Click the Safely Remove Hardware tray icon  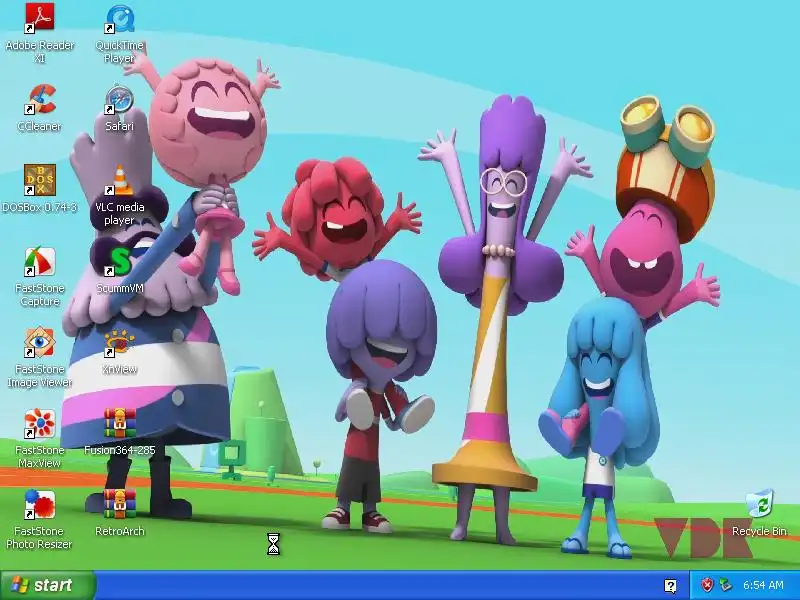pos(724,585)
